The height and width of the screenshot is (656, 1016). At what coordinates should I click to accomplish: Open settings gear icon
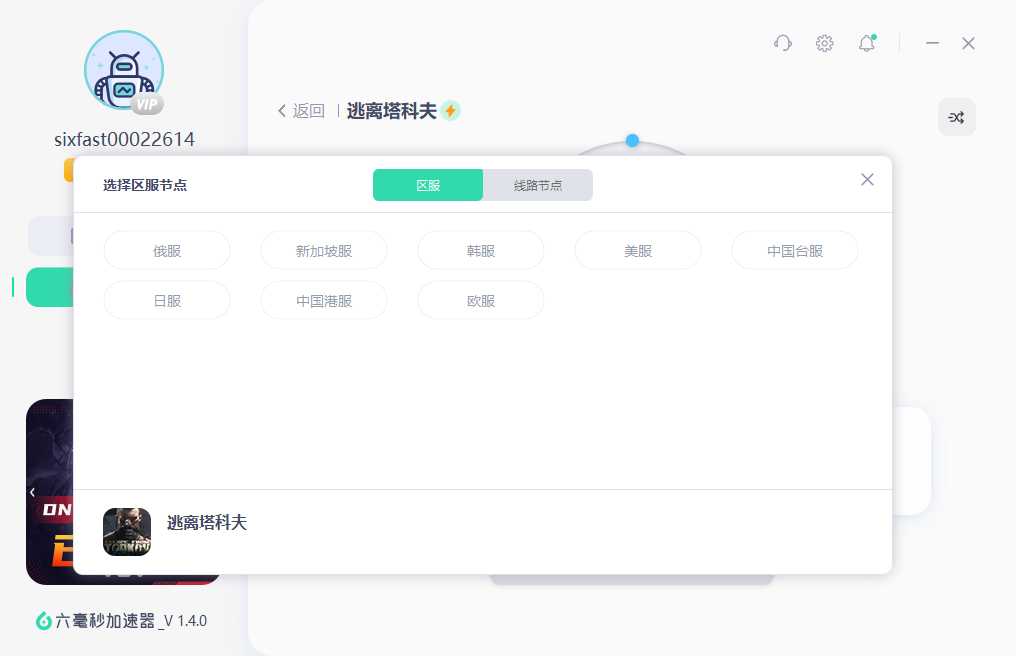click(x=824, y=43)
